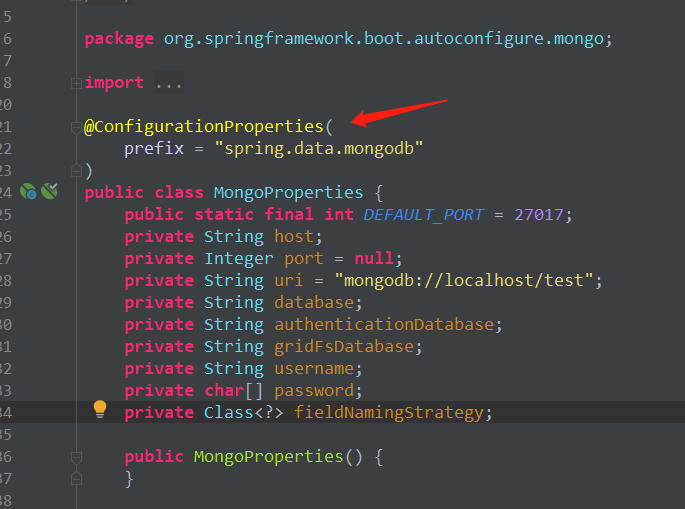
Task: Click the yellow intention lightbulb icon
Action: (x=100, y=409)
